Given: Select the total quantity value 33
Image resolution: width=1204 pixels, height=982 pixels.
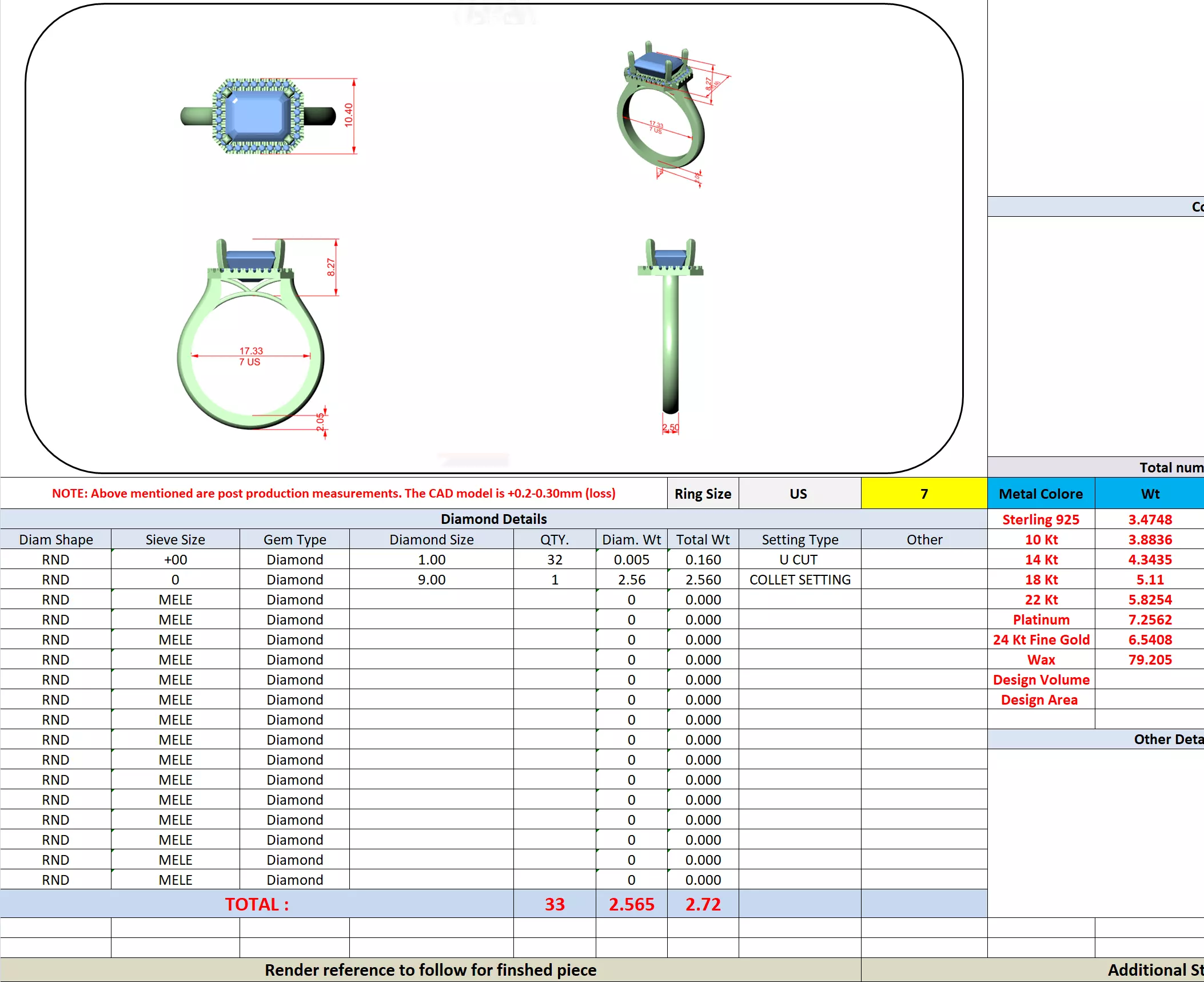Looking at the screenshot, I should tap(554, 904).
